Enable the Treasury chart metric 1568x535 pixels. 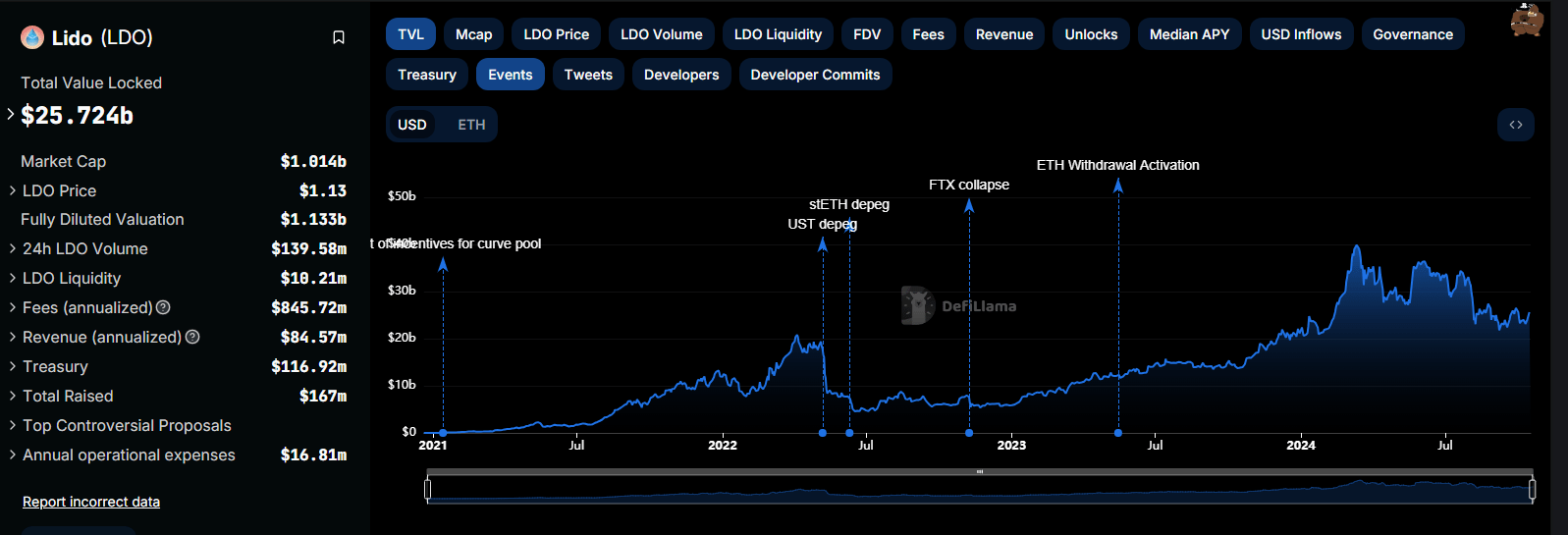coord(427,75)
